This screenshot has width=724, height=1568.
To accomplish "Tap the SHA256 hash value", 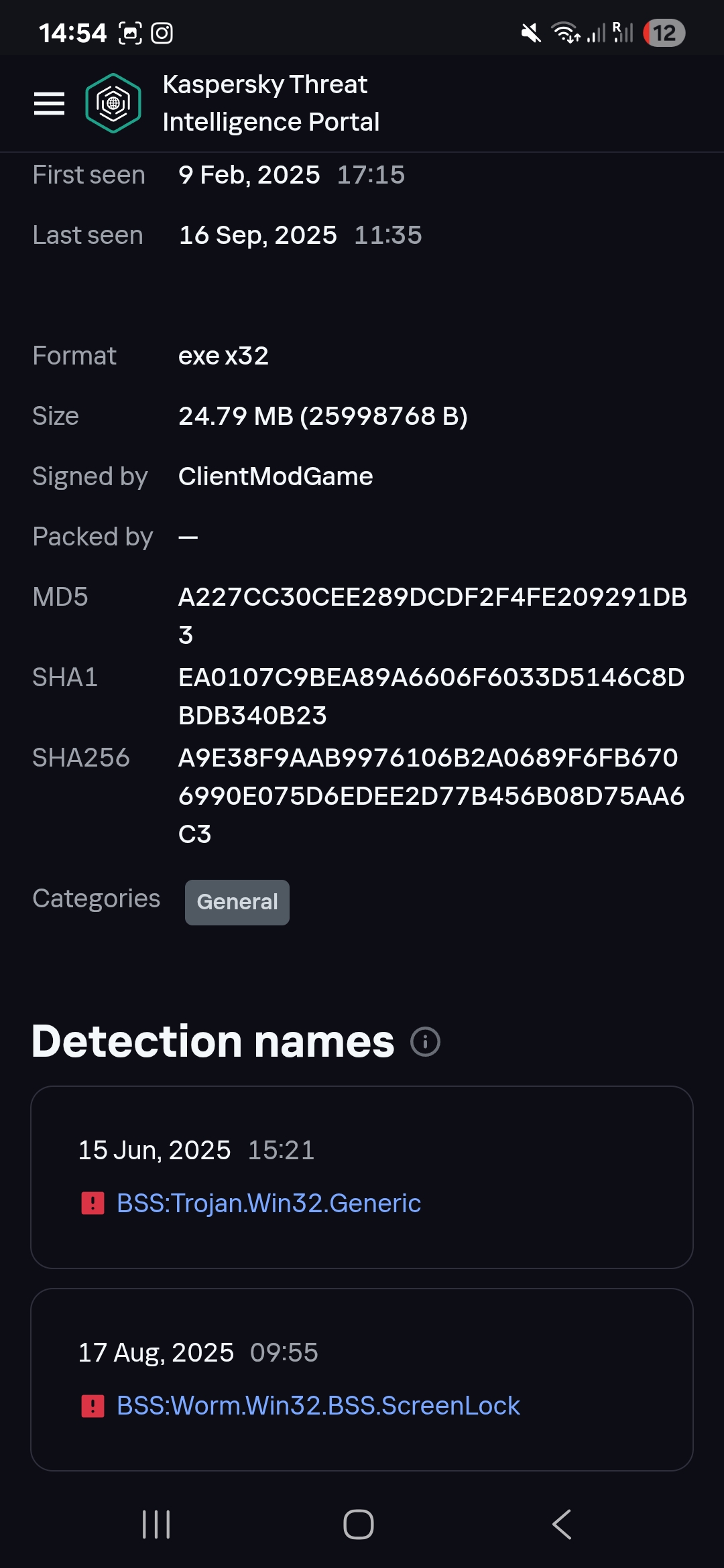I will [x=431, y=795].
